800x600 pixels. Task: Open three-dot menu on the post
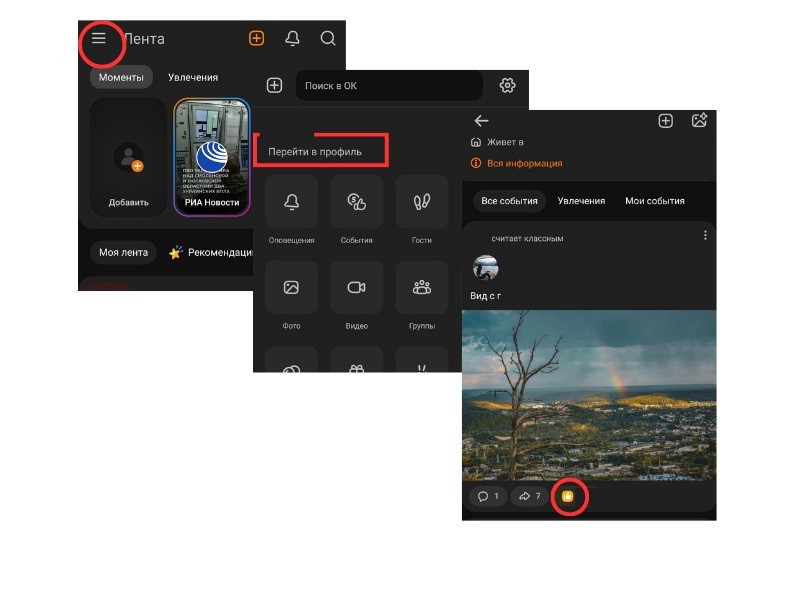(705, 236)
